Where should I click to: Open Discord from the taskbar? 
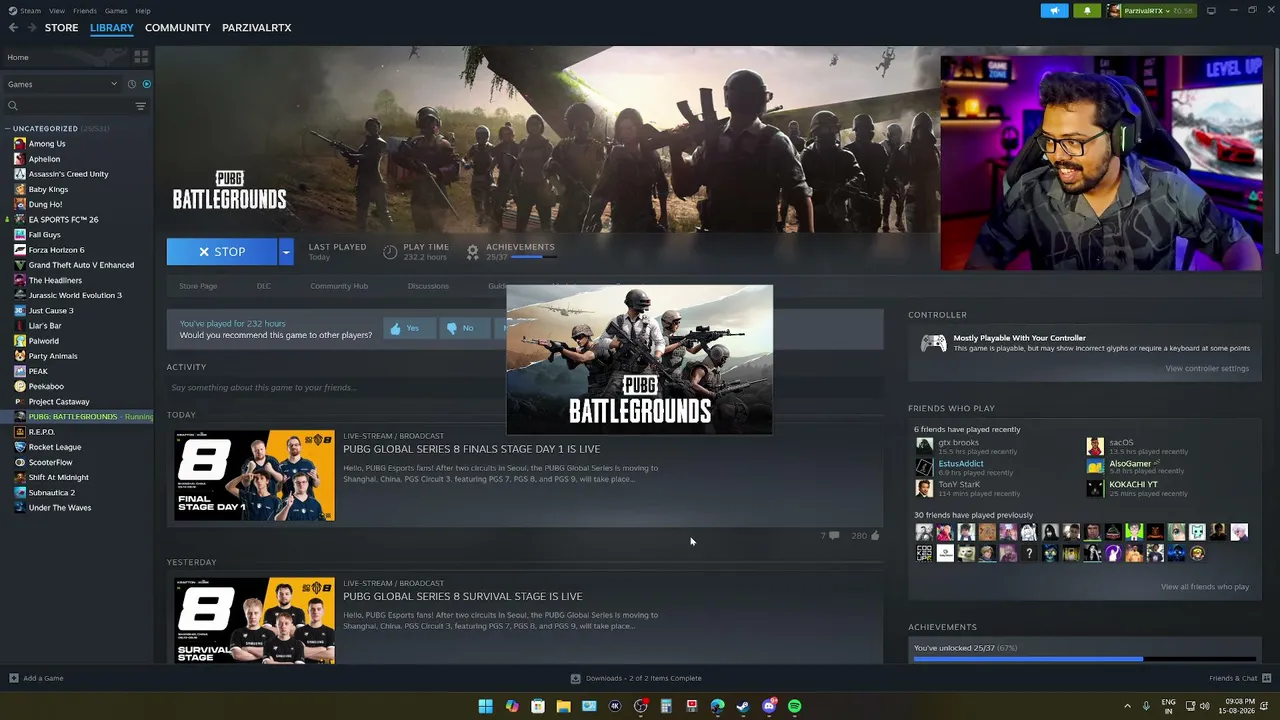769,706
